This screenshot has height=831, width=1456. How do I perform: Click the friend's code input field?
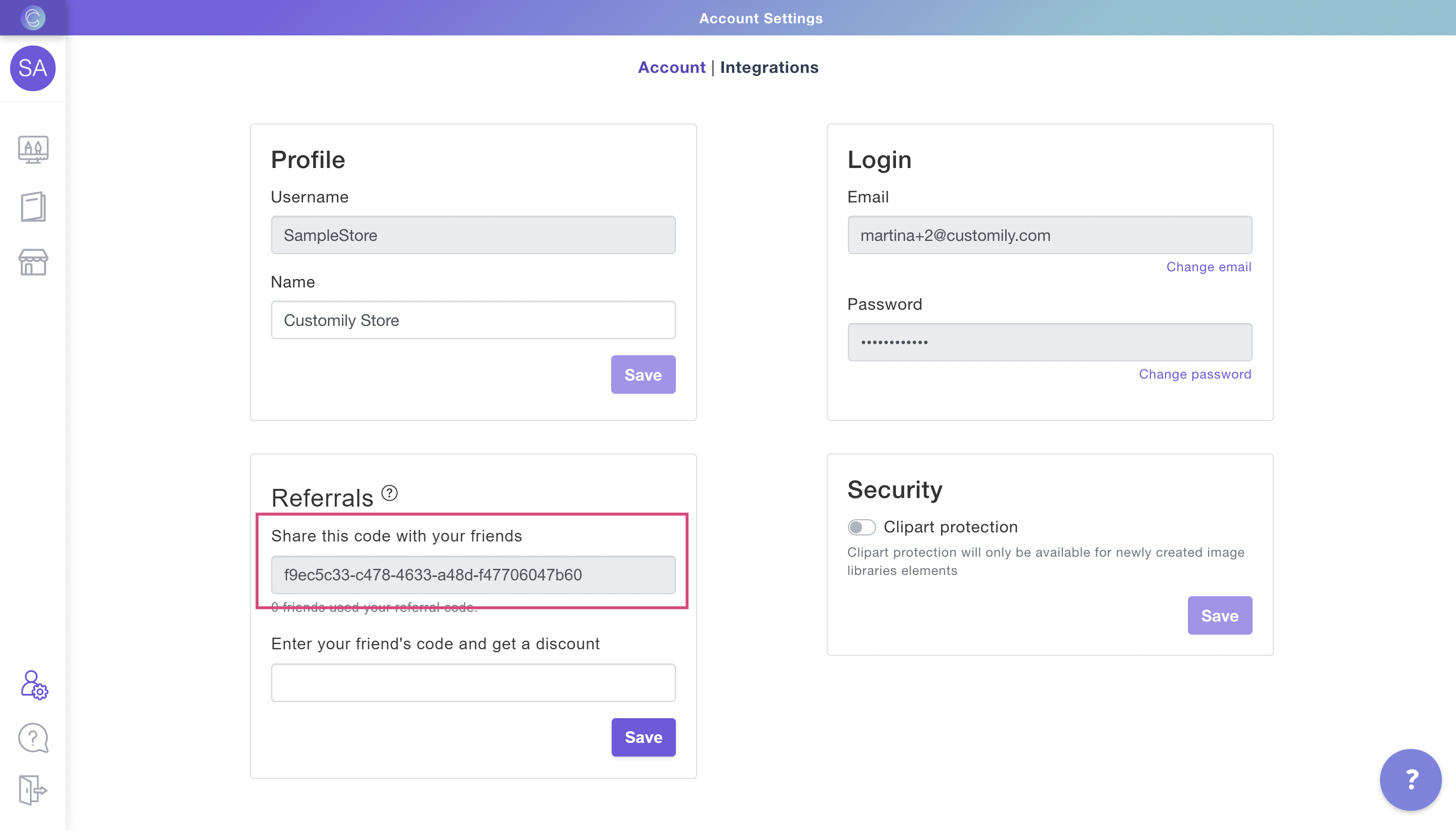tap(473, 682)
